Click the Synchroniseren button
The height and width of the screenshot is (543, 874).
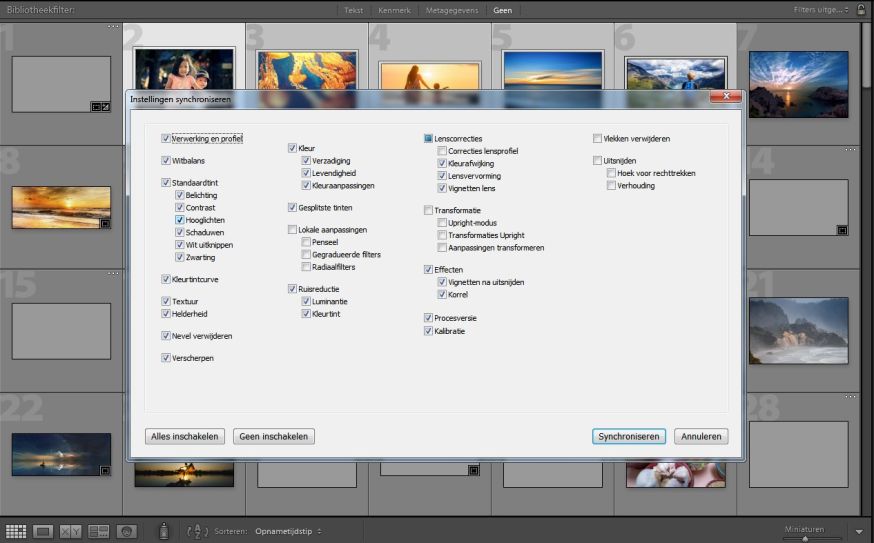tap(628, 436)
